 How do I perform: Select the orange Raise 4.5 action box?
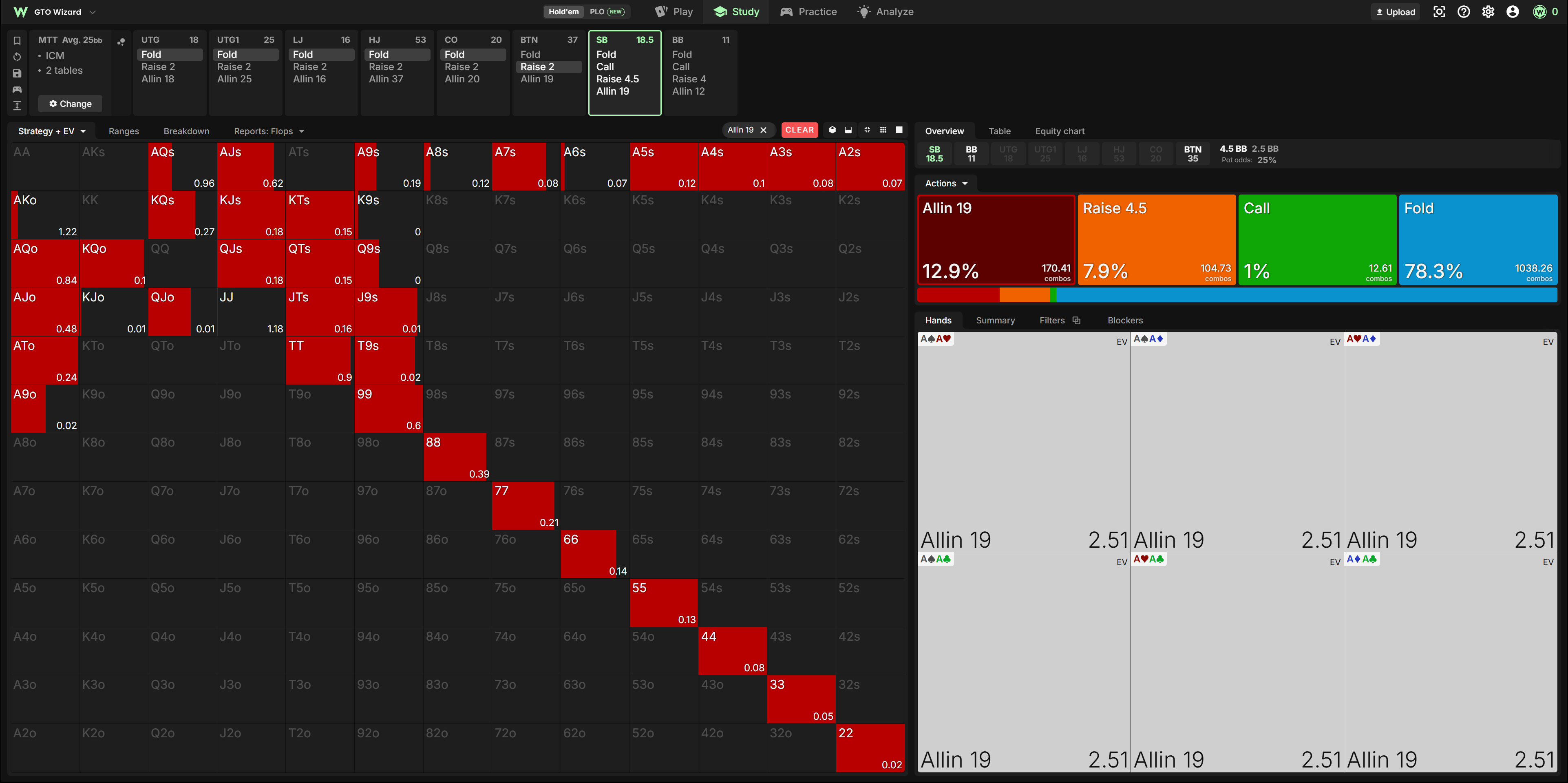click(1157, 239)
